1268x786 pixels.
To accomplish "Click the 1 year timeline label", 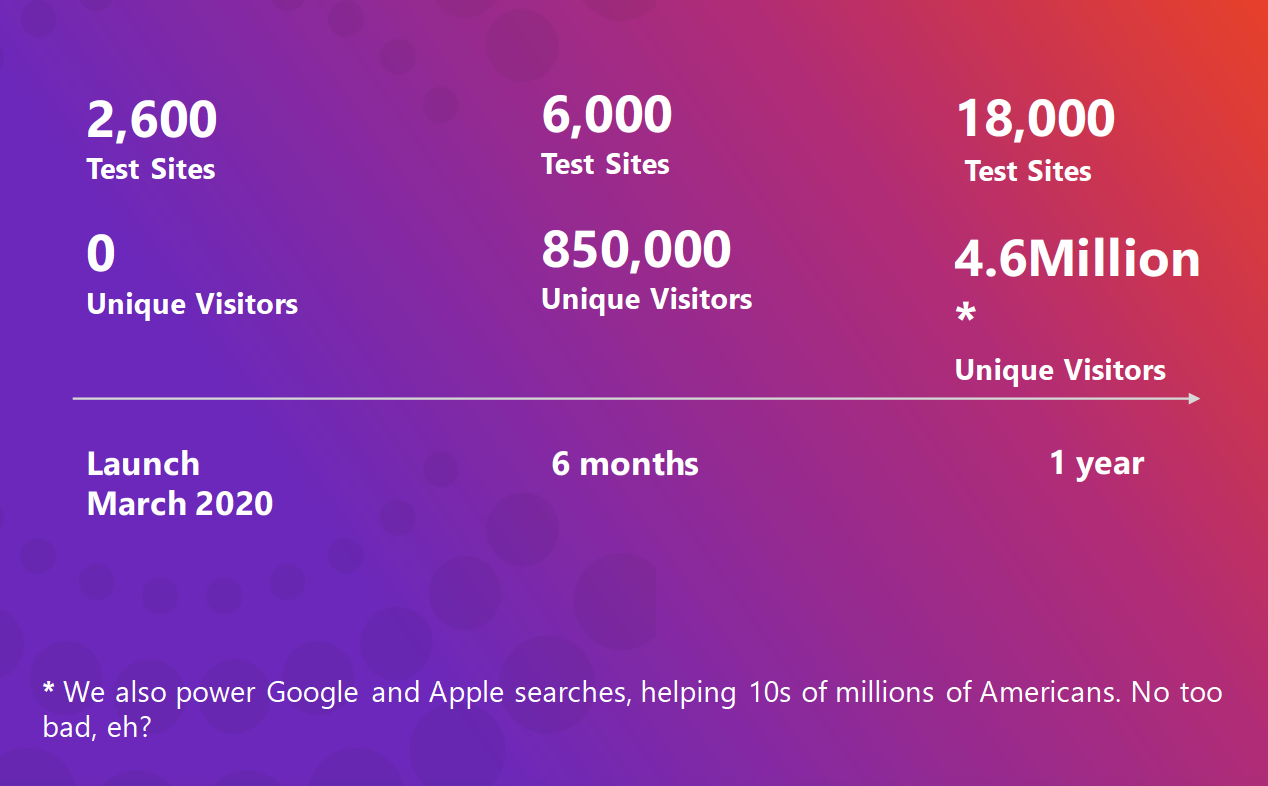I will pyautogui.click(x=1096, y=464).
